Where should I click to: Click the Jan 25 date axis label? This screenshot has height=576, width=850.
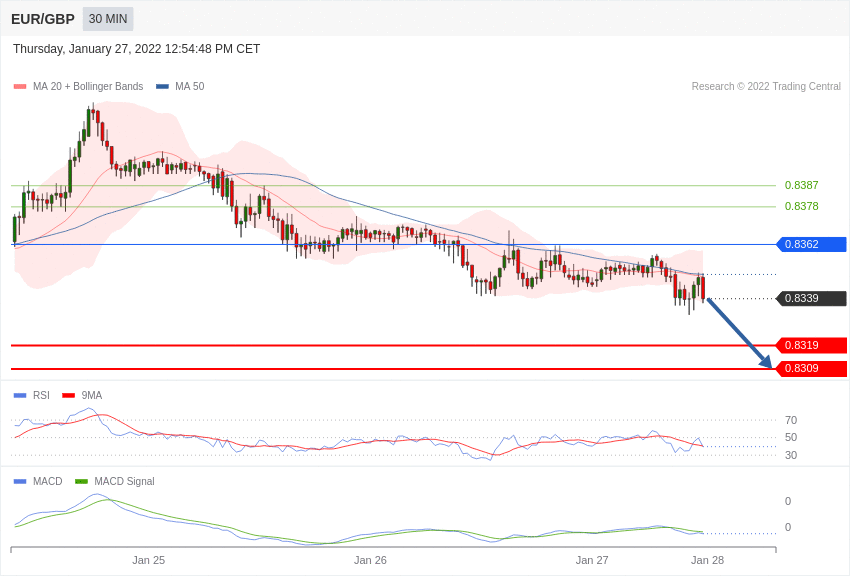point(149,560)
